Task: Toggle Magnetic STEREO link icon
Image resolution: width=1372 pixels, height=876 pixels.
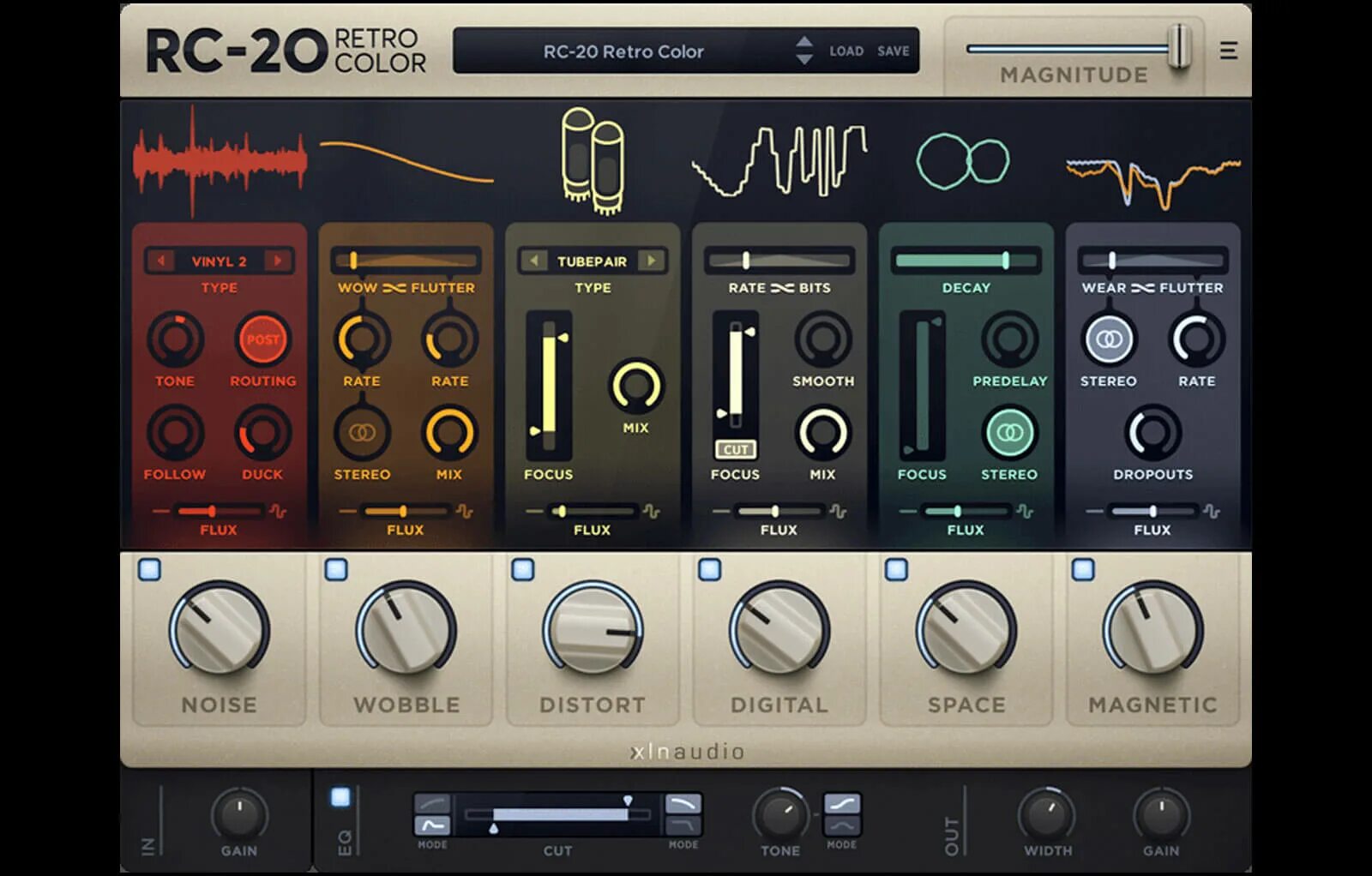Action: click(x=1109, y=339)
